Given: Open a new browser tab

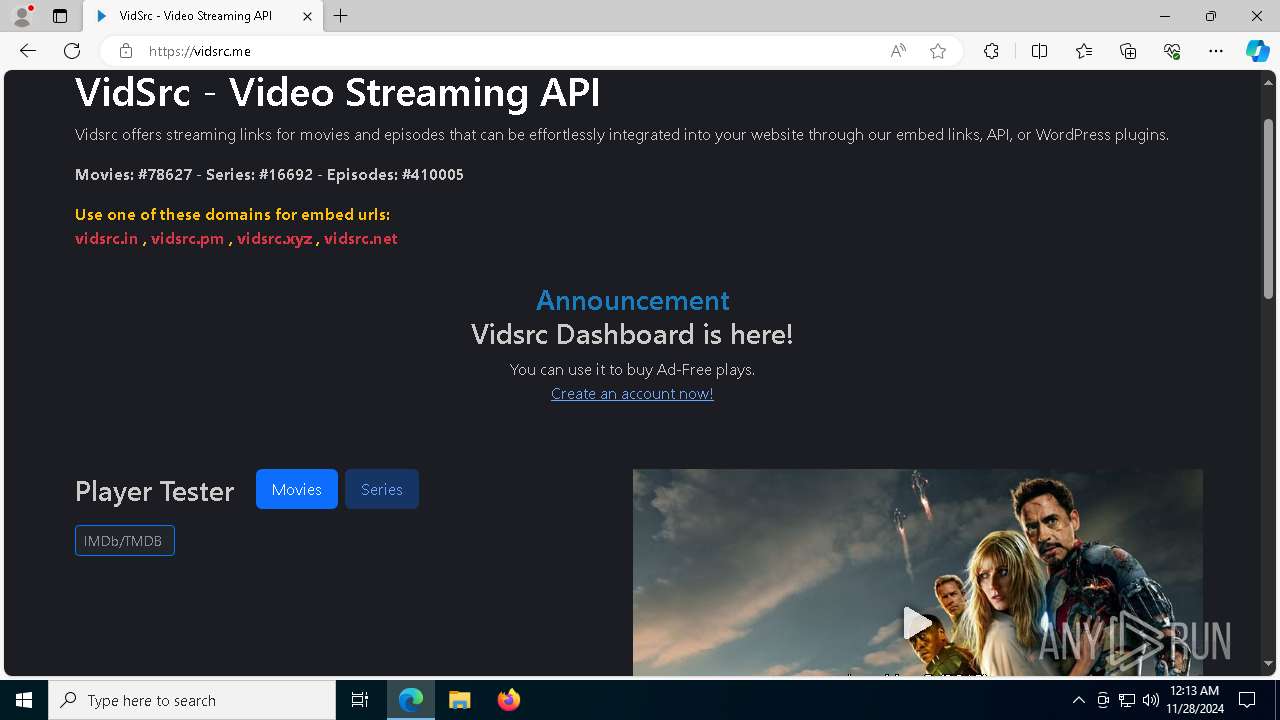Looking at the screenshot, I should pos(341,16).
